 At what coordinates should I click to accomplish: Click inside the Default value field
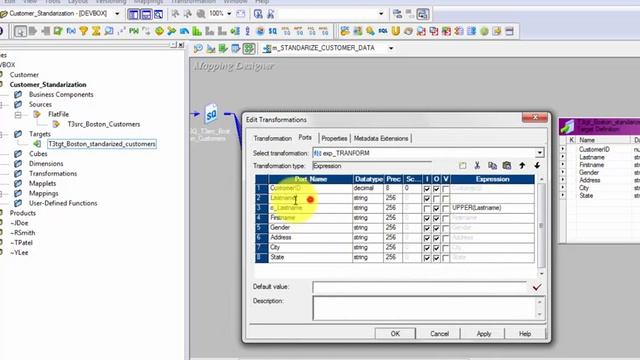click(x=420, y=287)
